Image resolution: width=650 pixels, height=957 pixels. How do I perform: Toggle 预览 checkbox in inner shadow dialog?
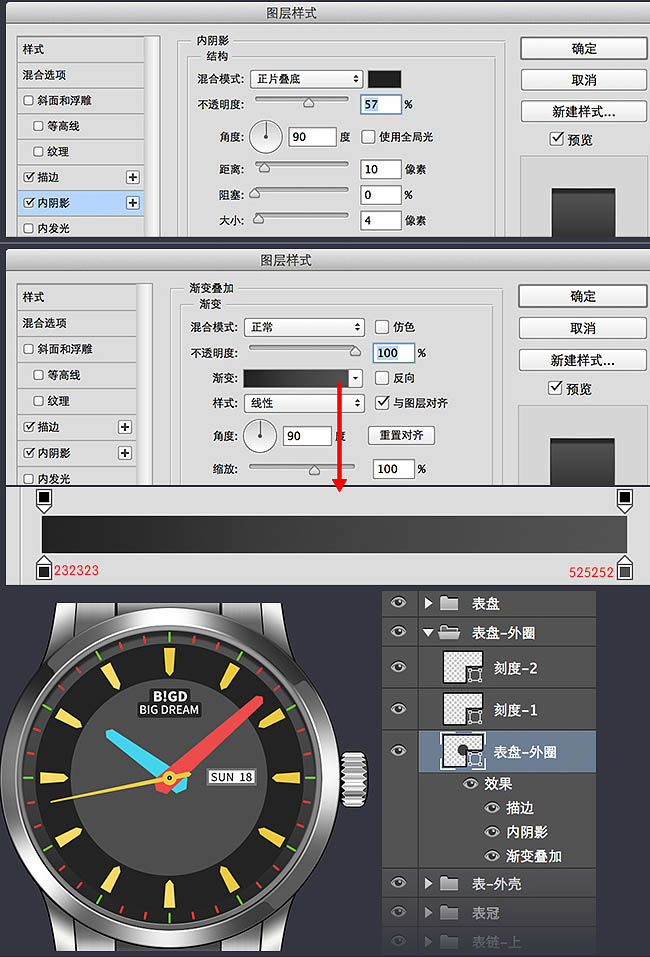click(556, 139)
